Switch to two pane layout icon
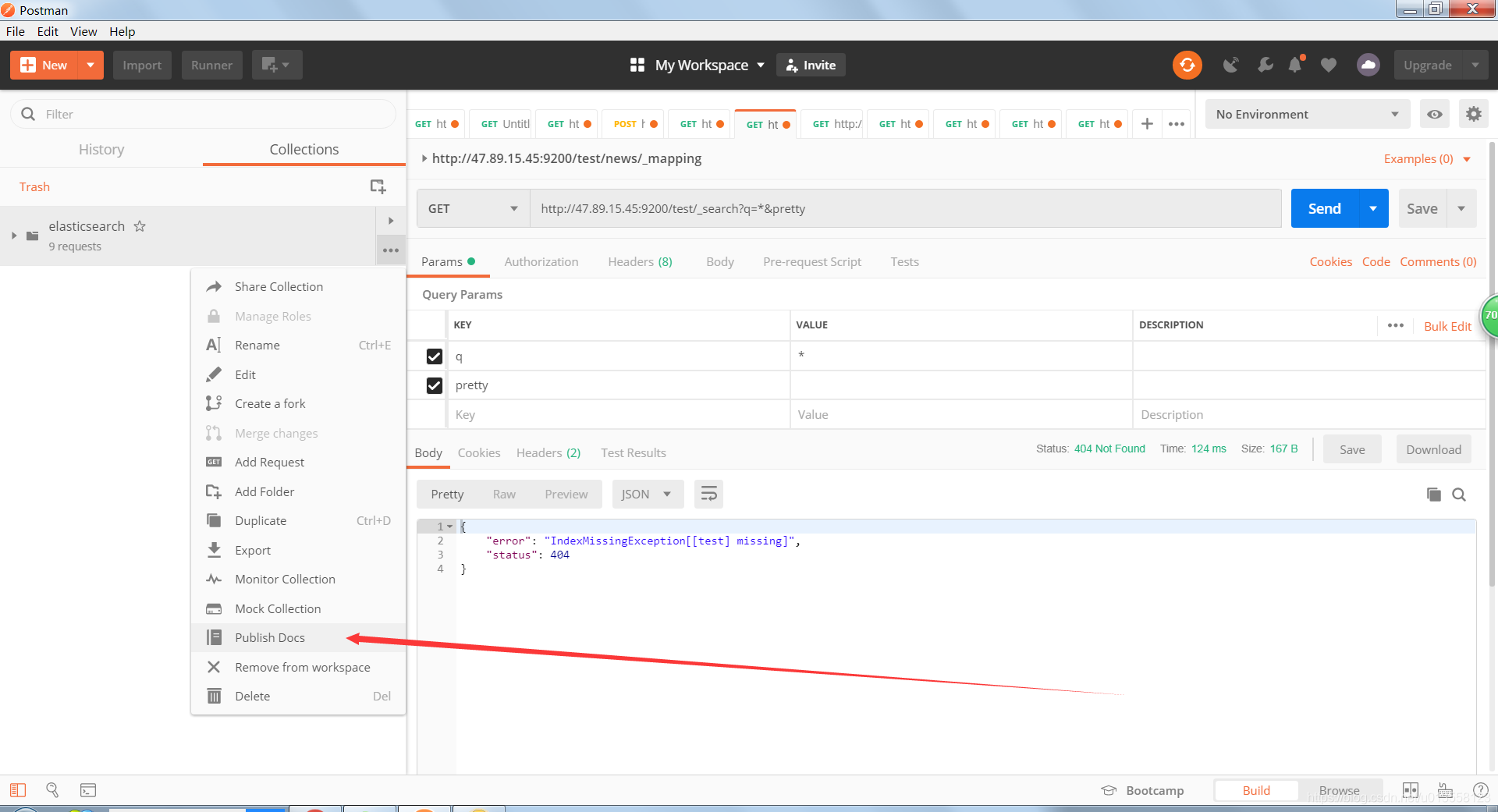The image size is (1498, 812). click(1411, 790)
